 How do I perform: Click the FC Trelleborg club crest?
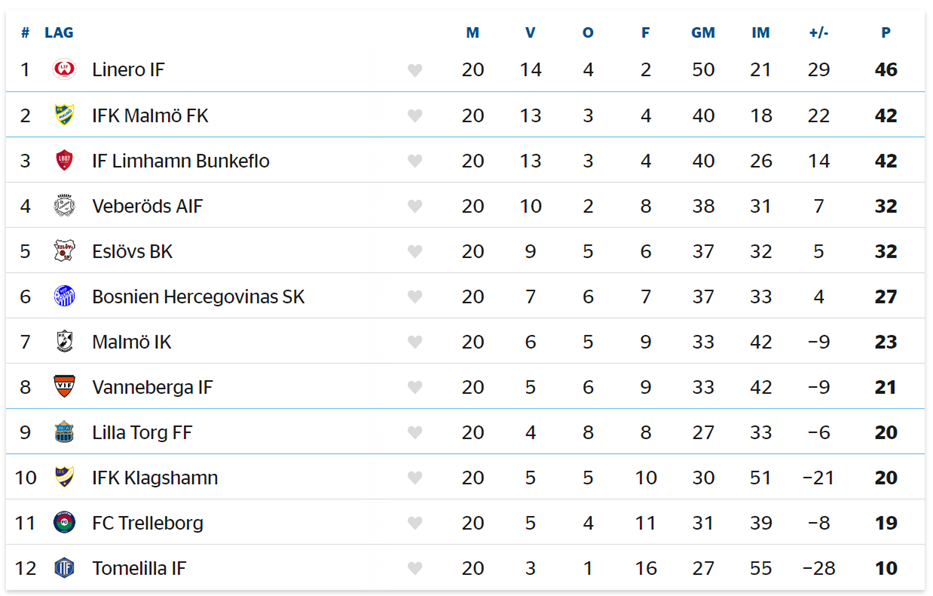64,523
